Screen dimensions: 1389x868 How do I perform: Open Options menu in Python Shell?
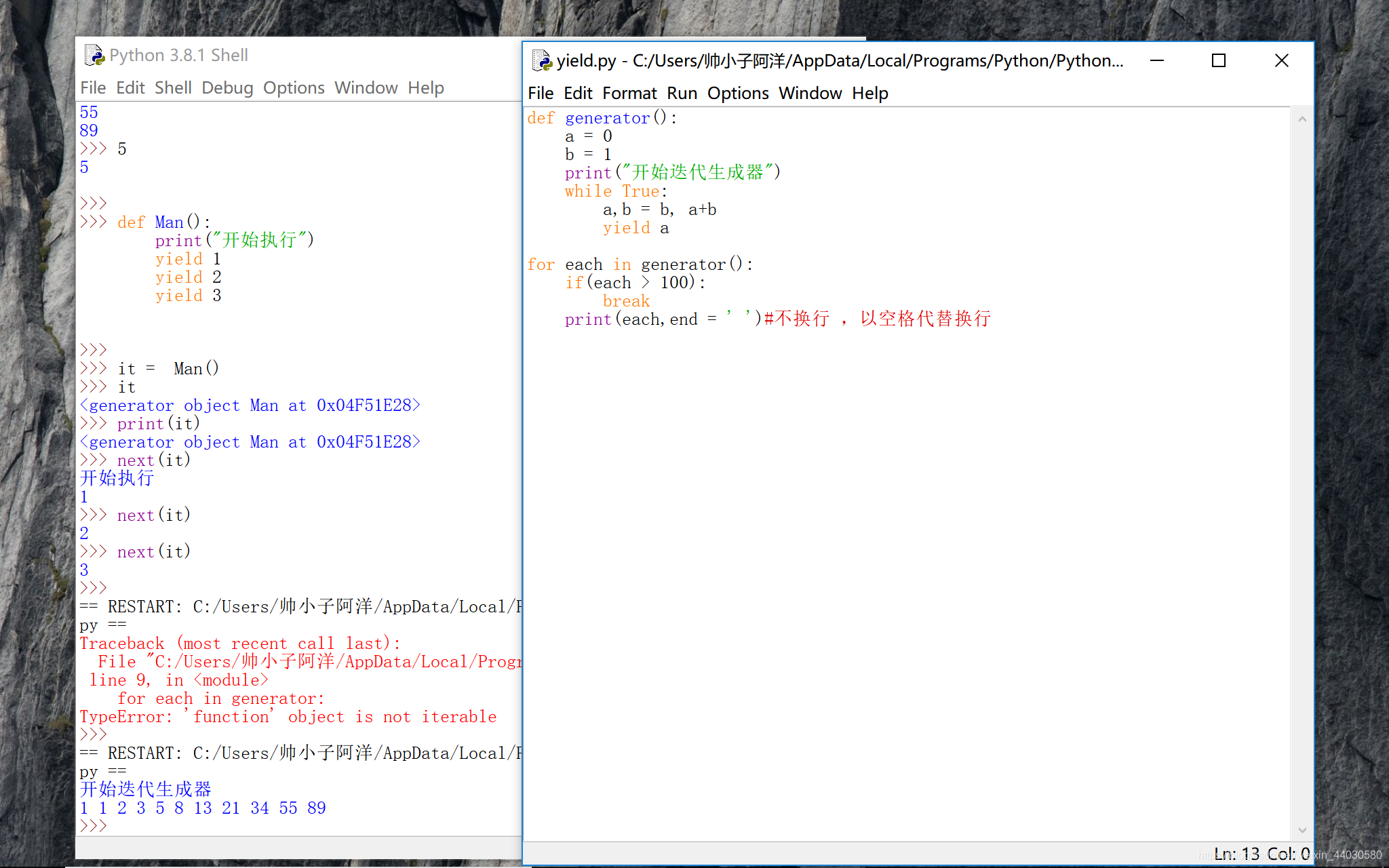(x=294, y=87)
